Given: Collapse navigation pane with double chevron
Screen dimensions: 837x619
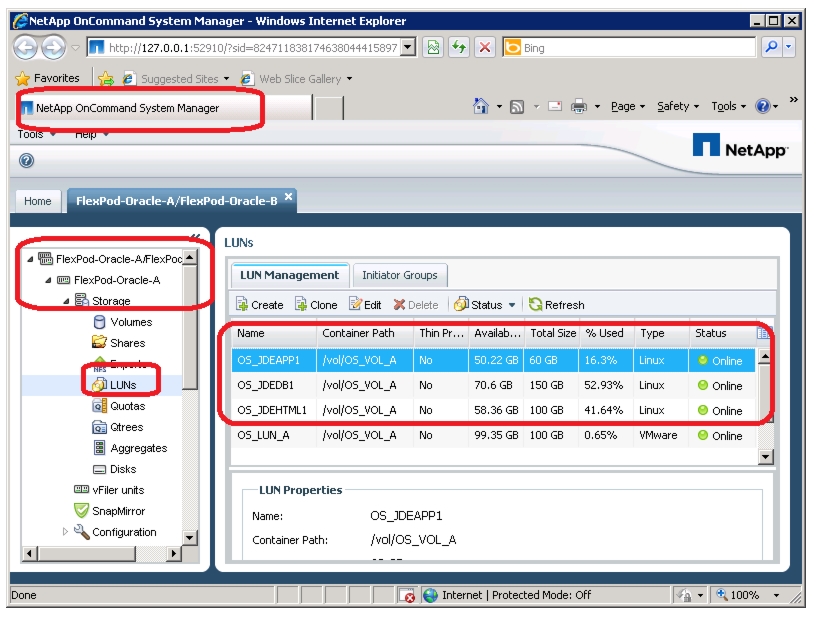Looking at the screenshot, I should click(195, 236).
